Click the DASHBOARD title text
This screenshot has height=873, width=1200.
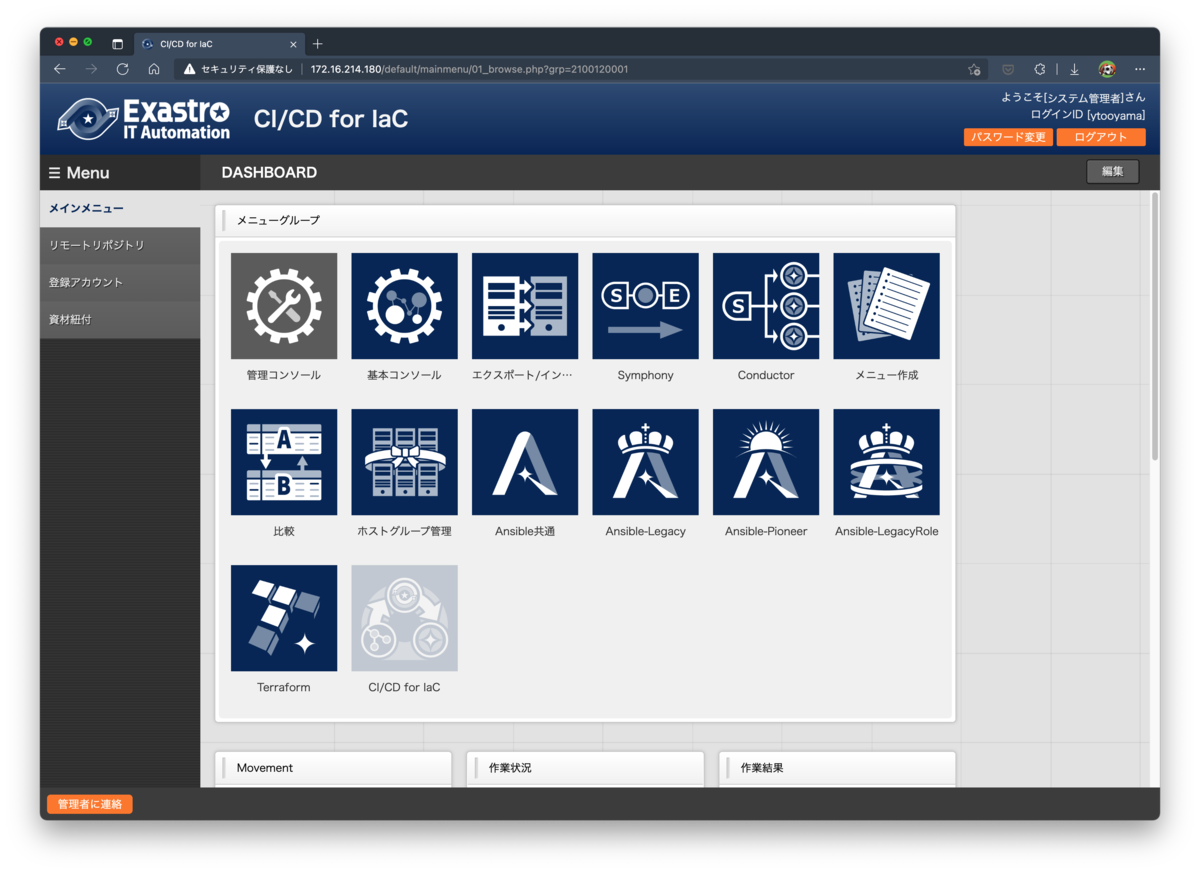click(x=269, y=172)
